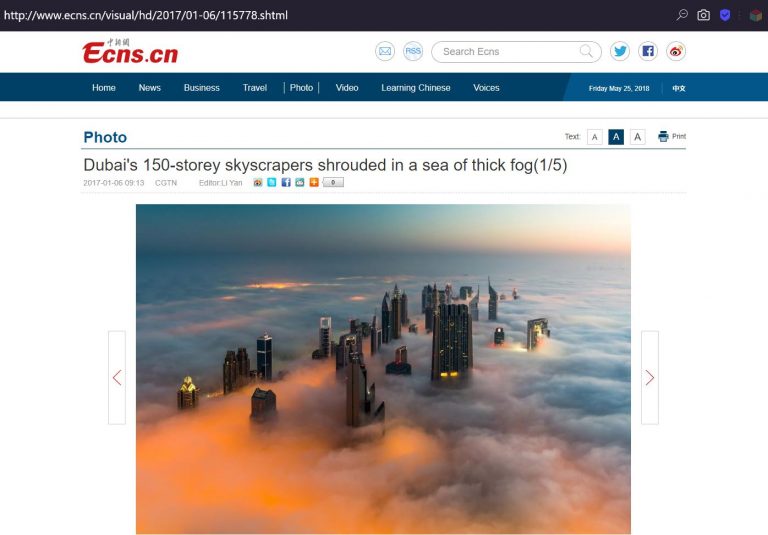Viewport: 768px width, 535px height.
Task: Click the browser camera snapshot icon
Action: [703, 15]
